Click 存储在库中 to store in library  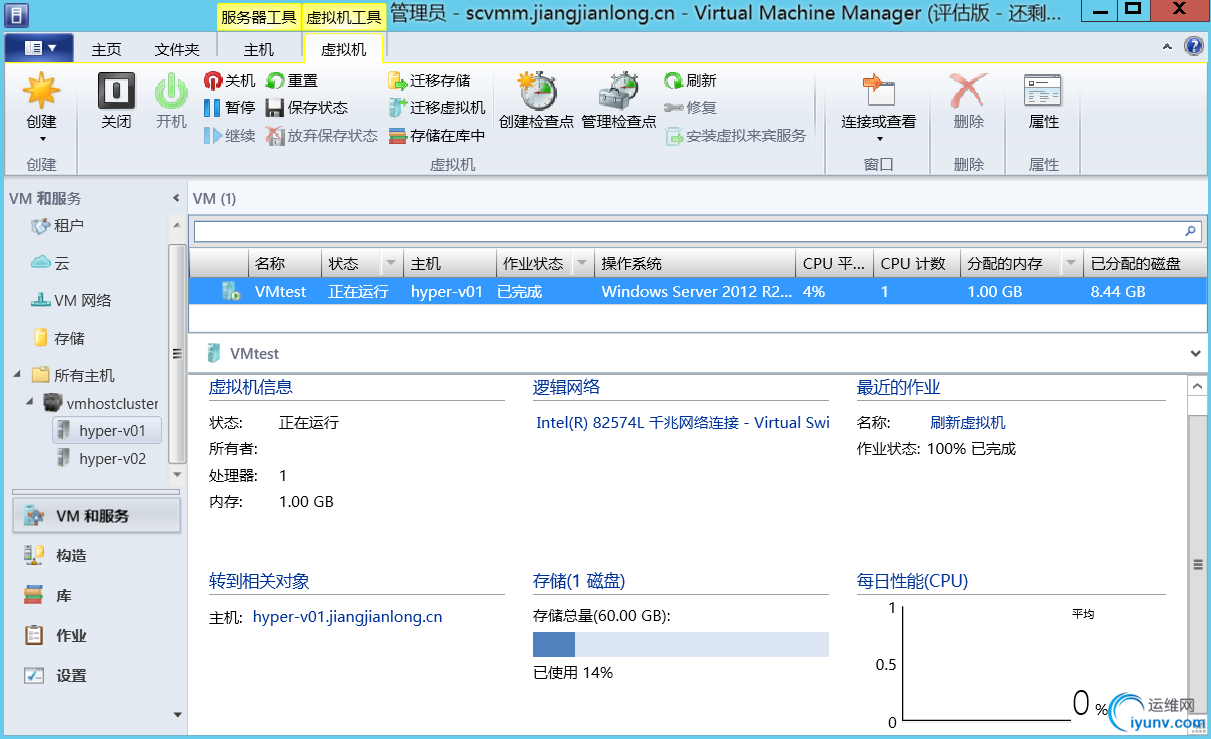coord(437,135)
